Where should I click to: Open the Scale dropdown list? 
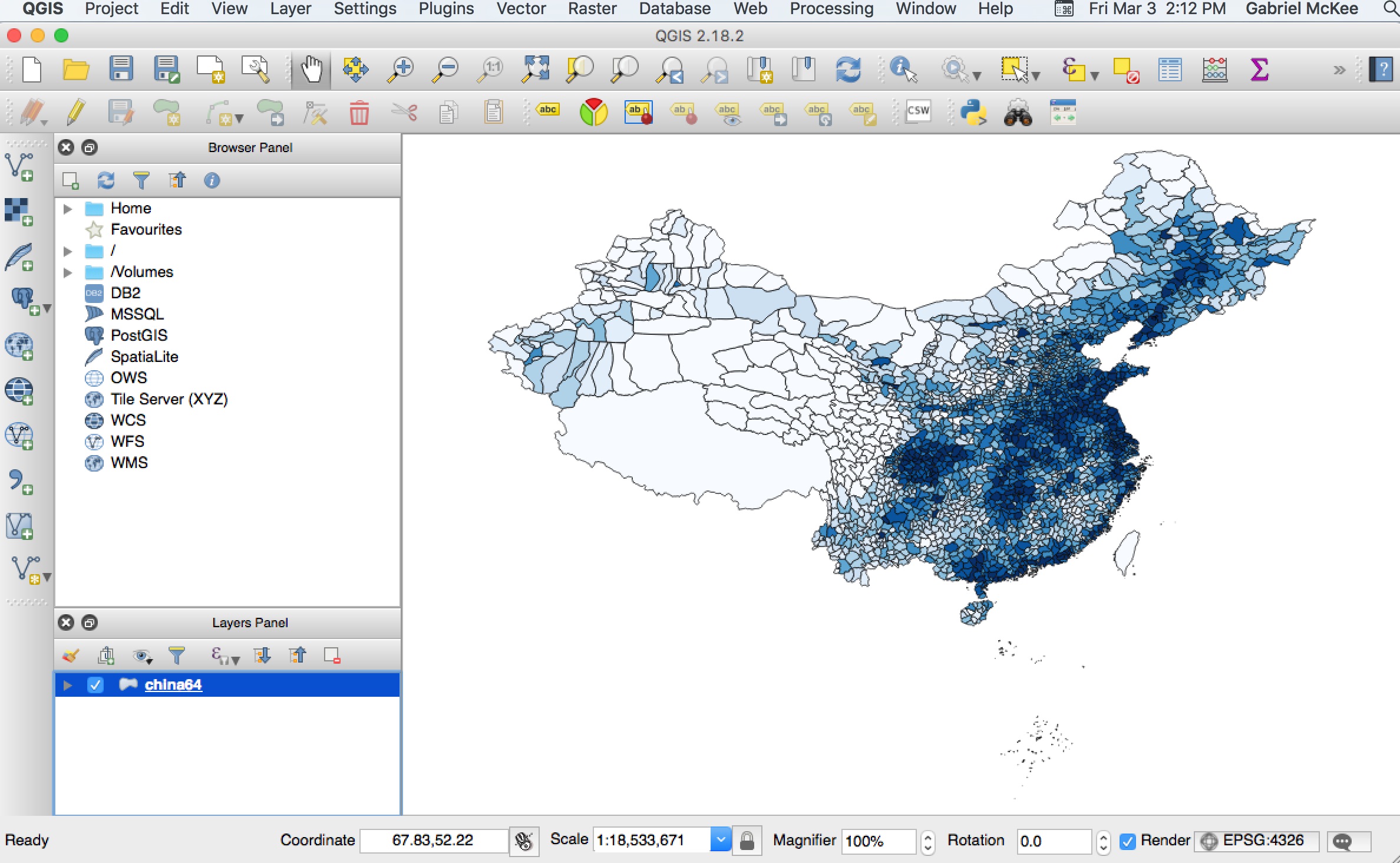tap(721, 840)
